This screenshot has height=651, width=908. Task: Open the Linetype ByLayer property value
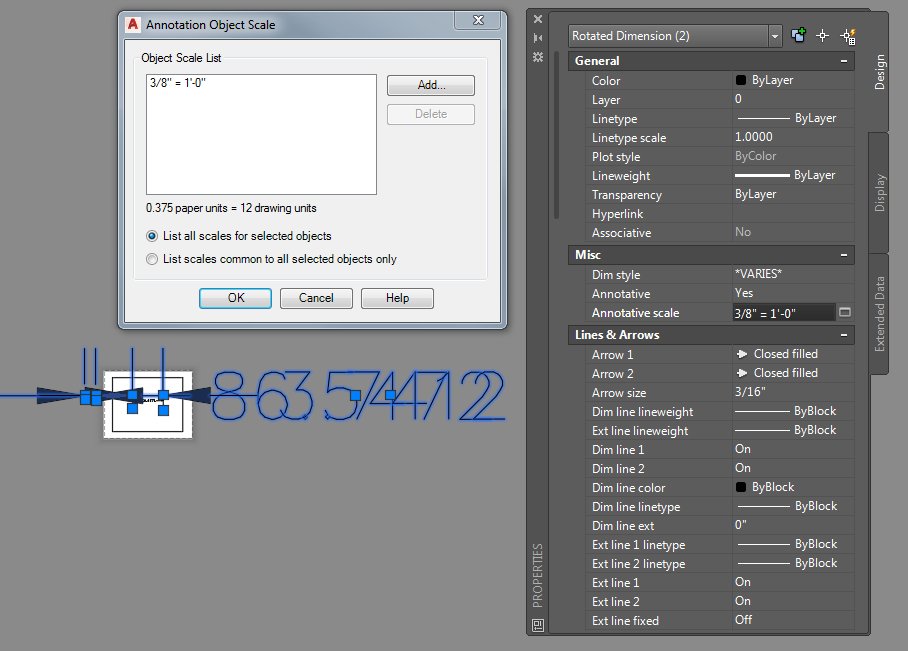[793, 119]
